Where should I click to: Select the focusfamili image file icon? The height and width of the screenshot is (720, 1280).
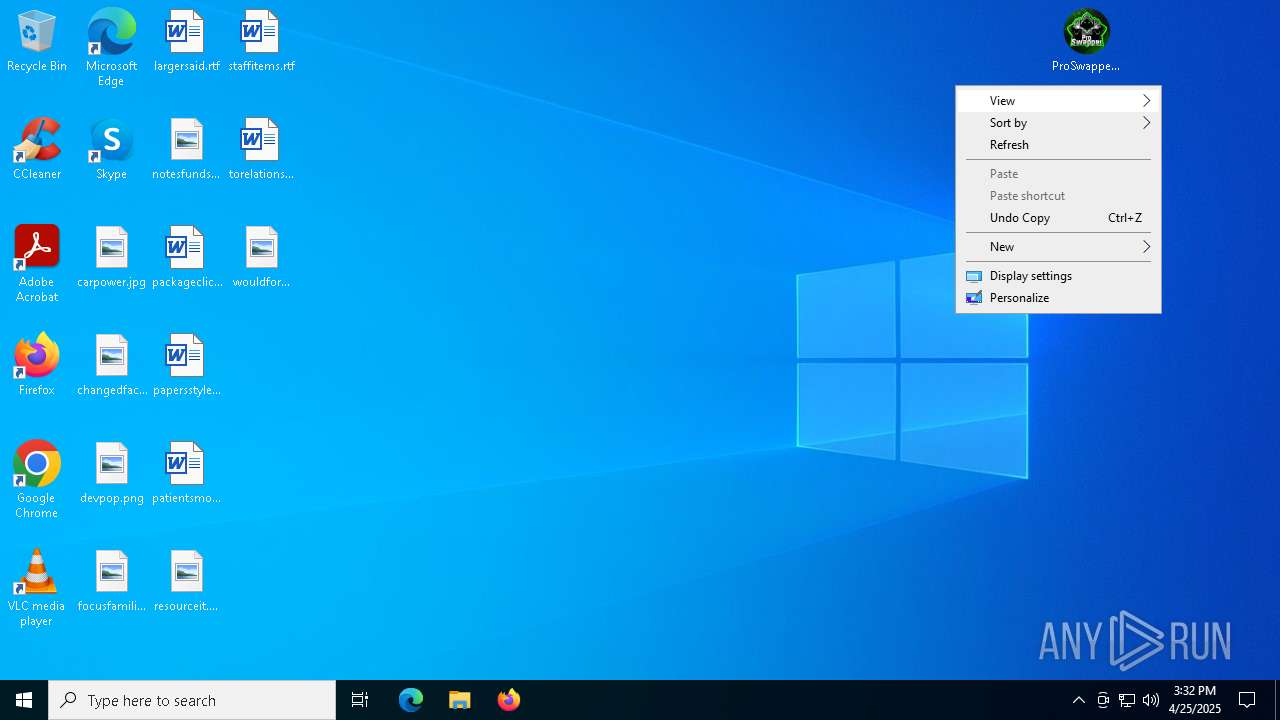click(x=111, y=581)
